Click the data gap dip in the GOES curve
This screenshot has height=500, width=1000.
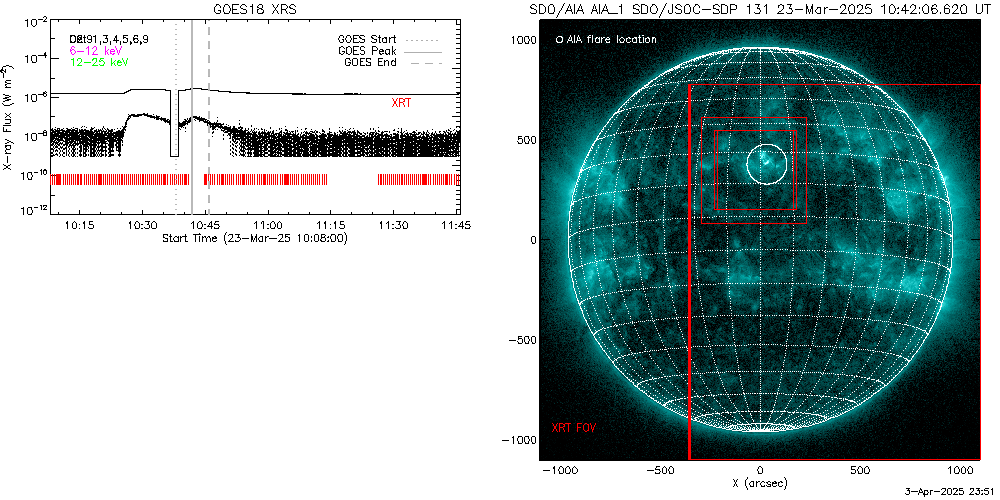[174, 124]
